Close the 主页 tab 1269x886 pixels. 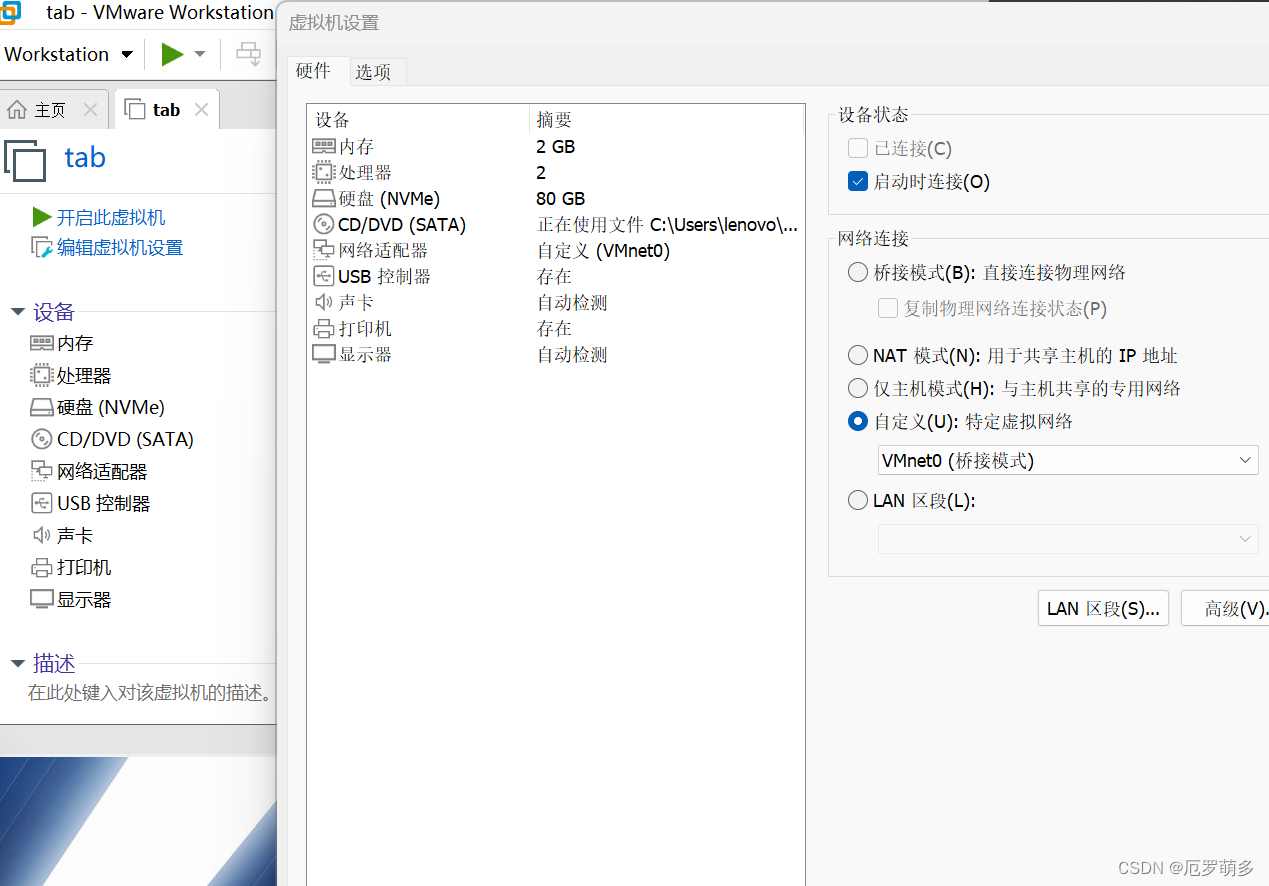(x=90, y=110)
